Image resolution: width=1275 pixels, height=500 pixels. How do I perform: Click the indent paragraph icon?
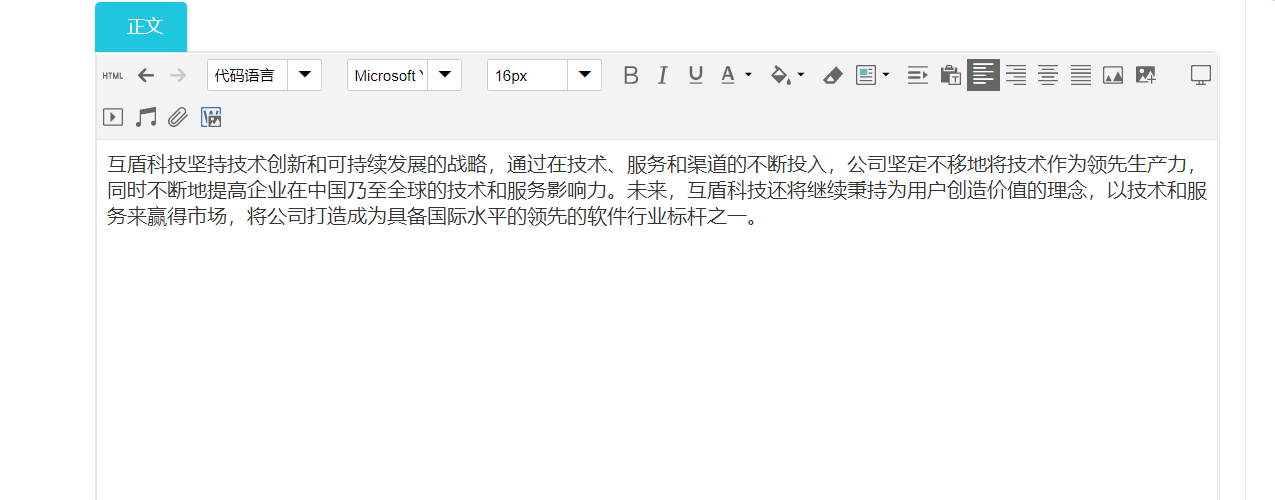pos(918,75)
